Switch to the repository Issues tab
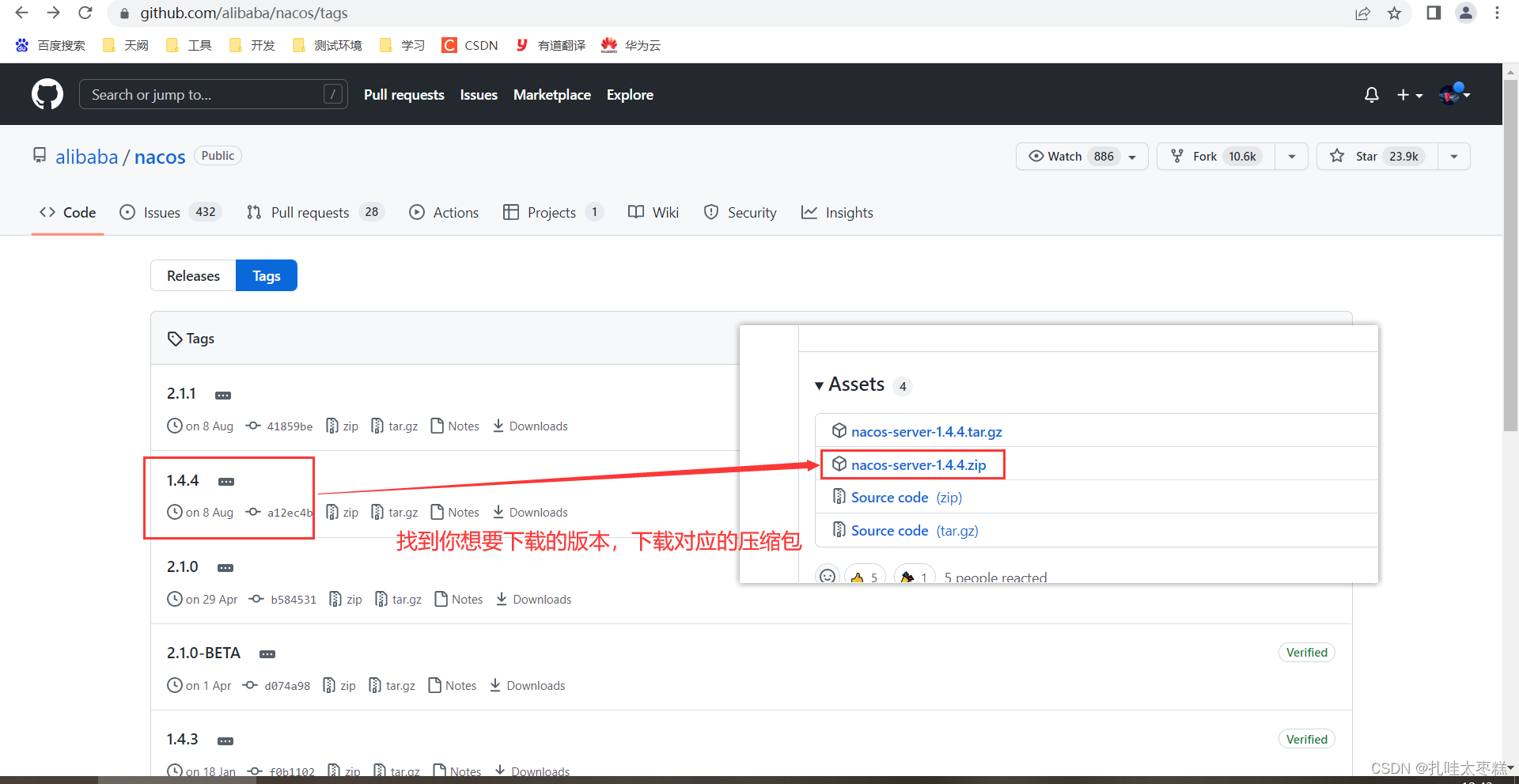 click(x=170, y=212)
